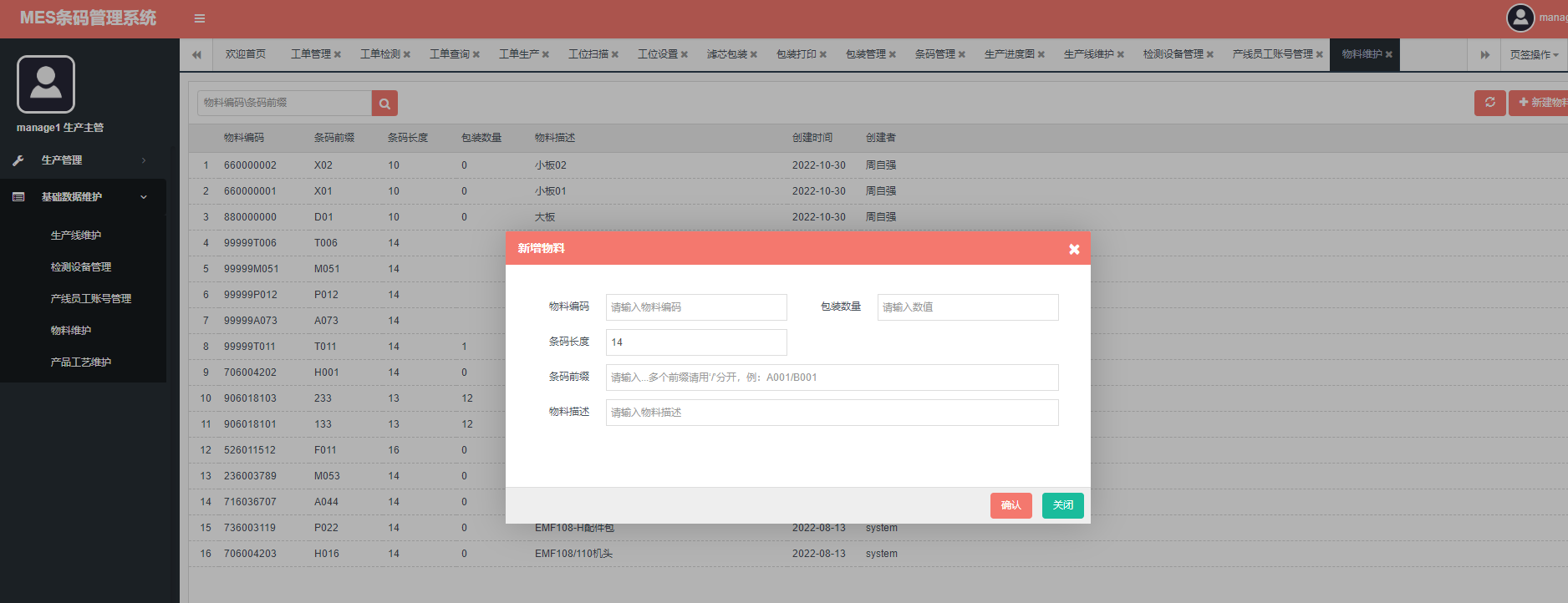Focus the 物料编码 input in dialog
The width and height of the screenshot is (1568, 603).
point(696,307)
